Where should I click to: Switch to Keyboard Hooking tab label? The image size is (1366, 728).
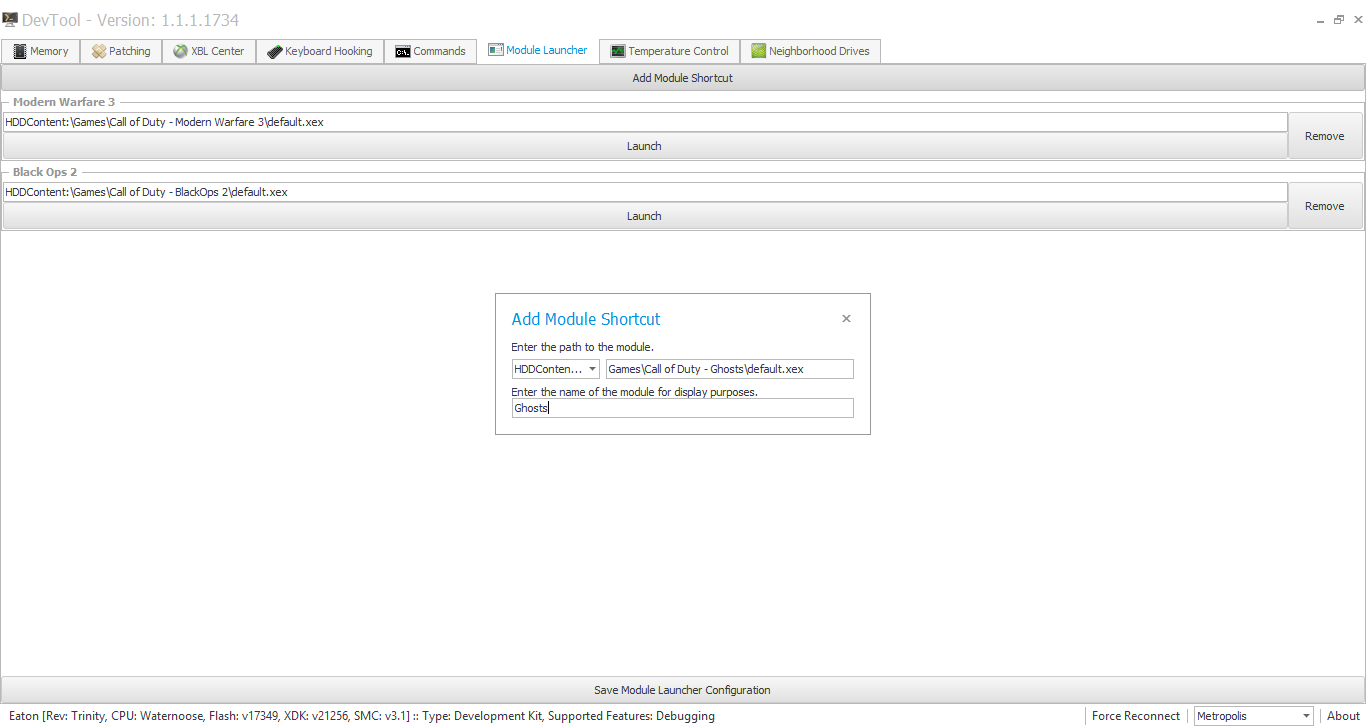[x=329, y=51]
